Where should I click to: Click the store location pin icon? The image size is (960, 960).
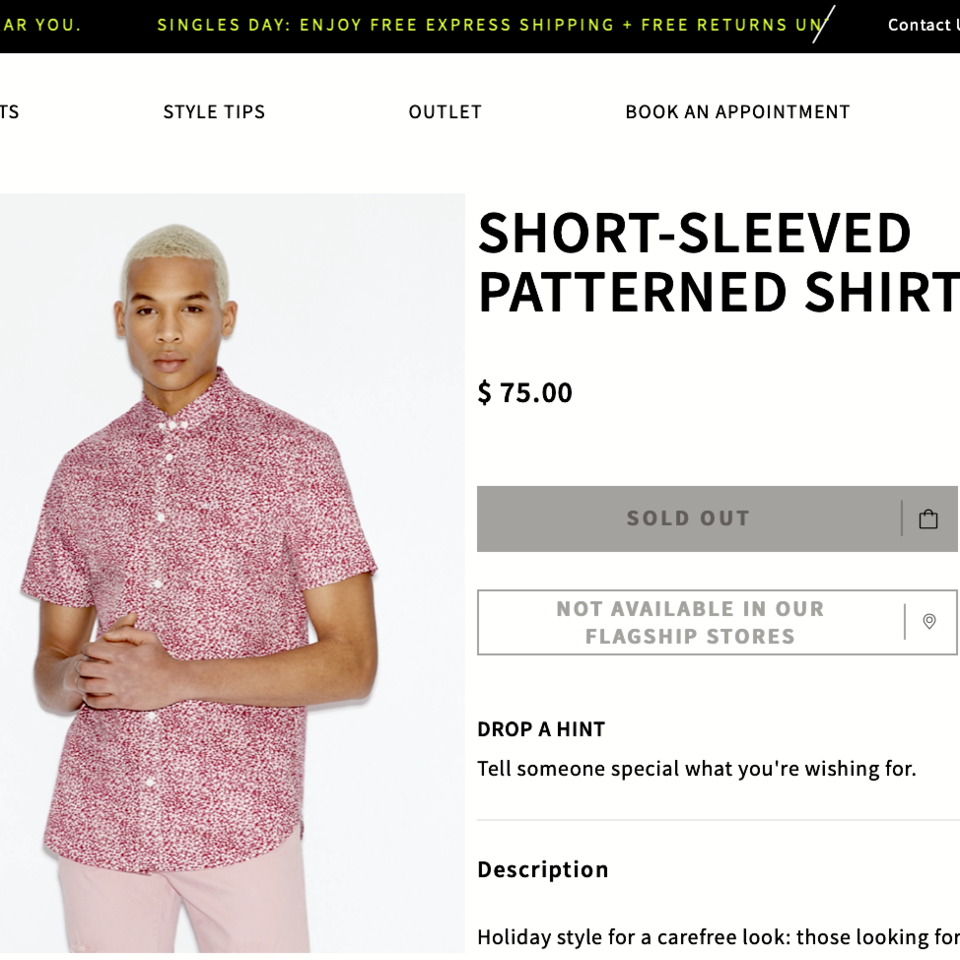coord(929,622)
